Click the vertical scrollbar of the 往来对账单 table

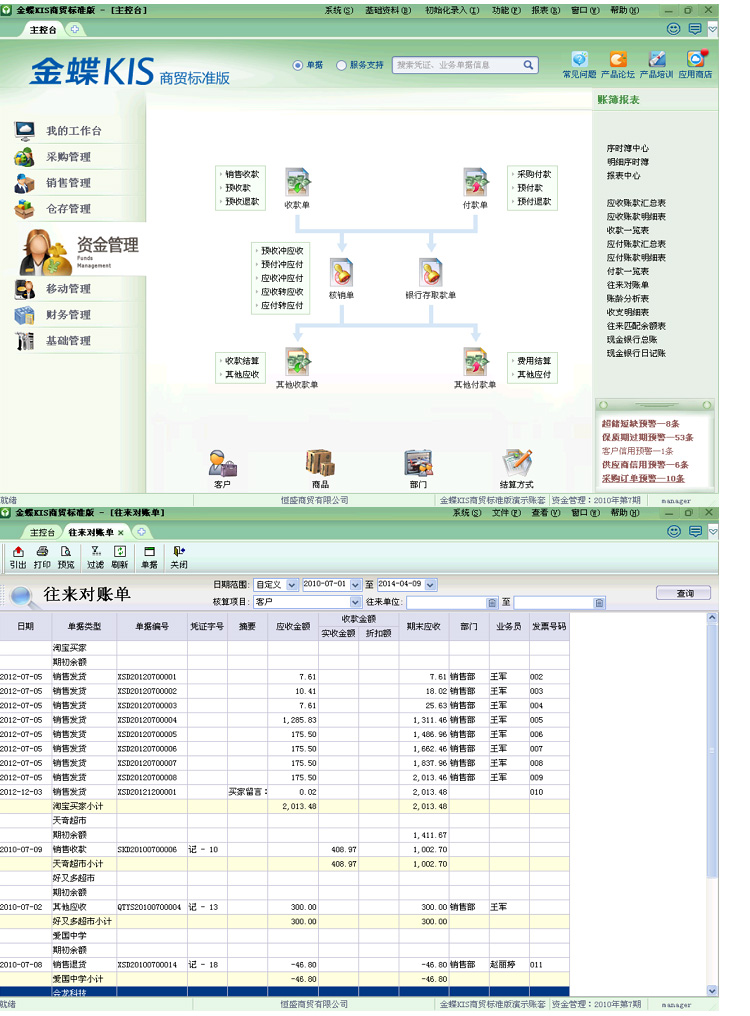tap(712, 750)
